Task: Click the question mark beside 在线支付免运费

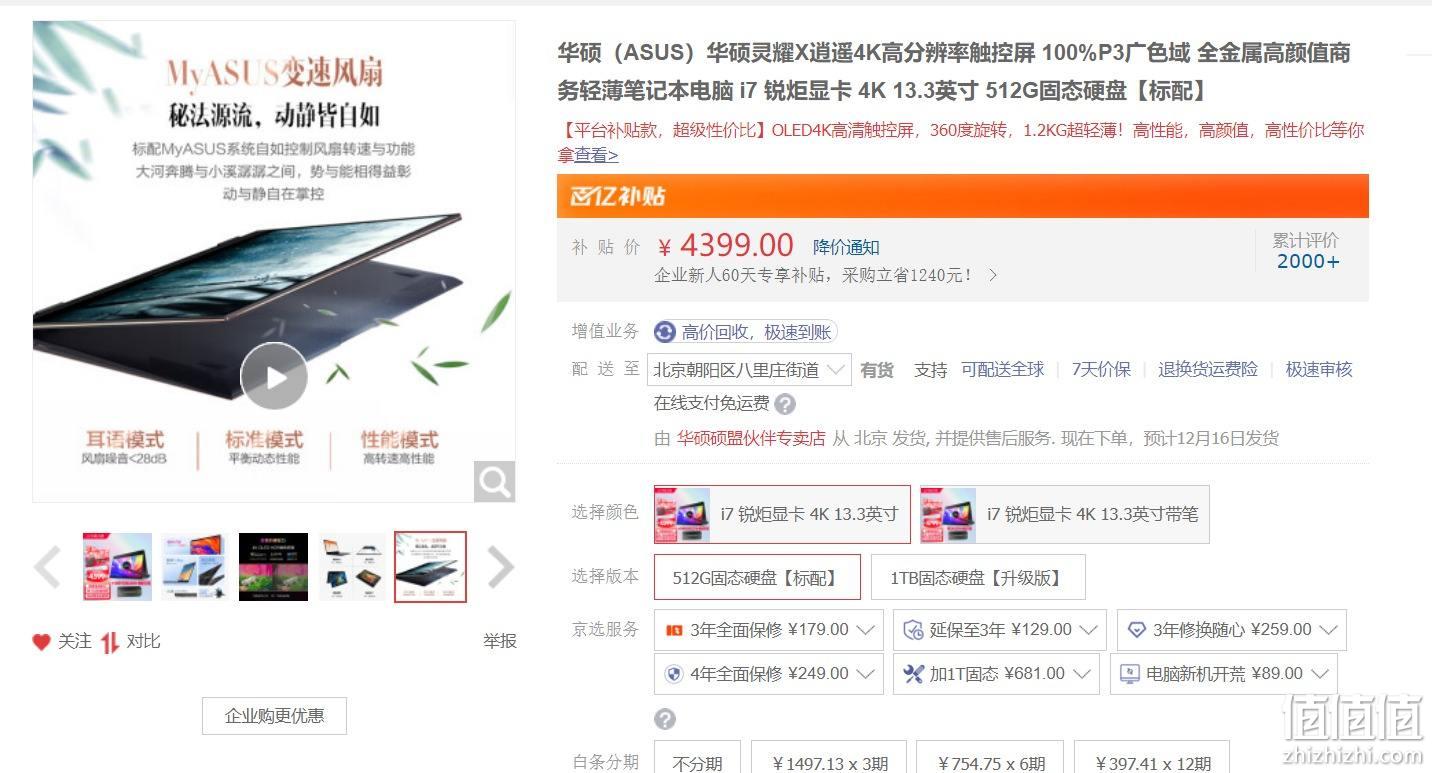Action: coord(785,404)
